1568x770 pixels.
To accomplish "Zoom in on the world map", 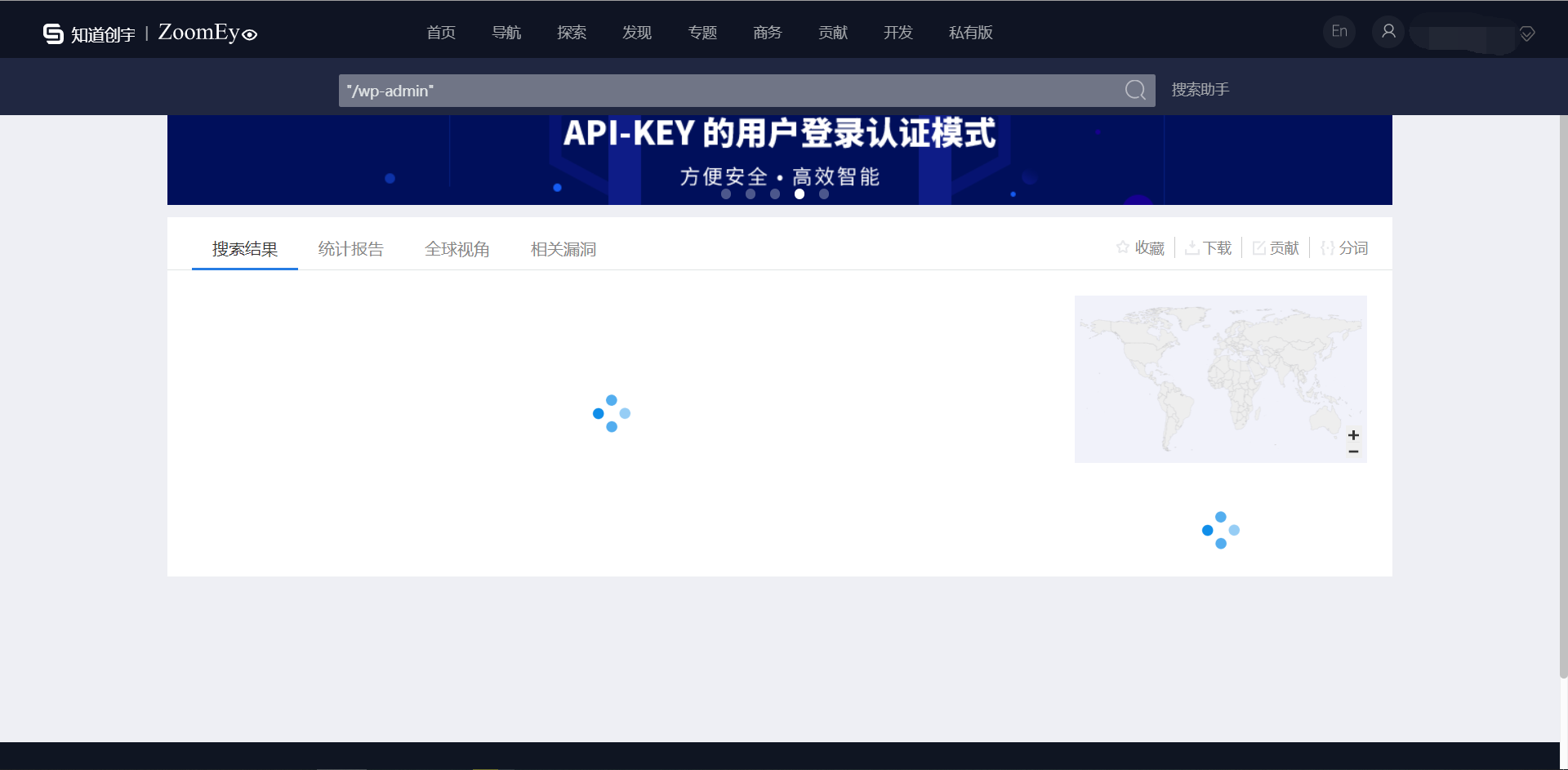I will 1353,435.
